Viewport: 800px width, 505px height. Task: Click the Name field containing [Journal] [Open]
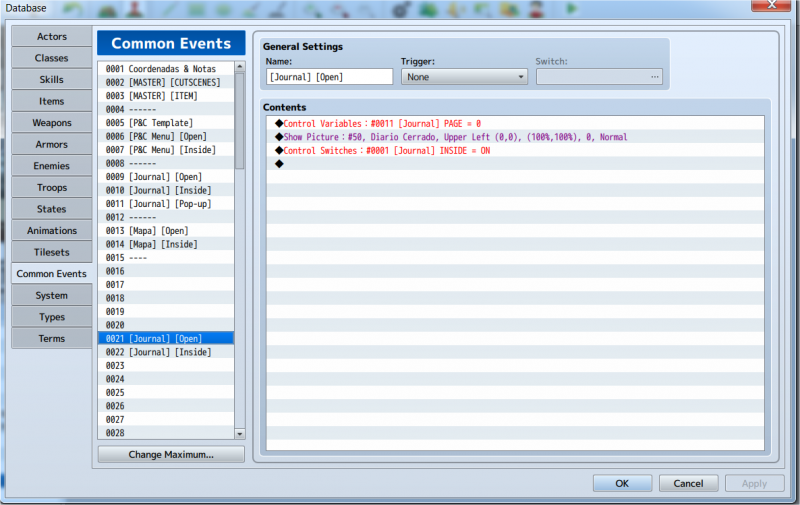330,77
